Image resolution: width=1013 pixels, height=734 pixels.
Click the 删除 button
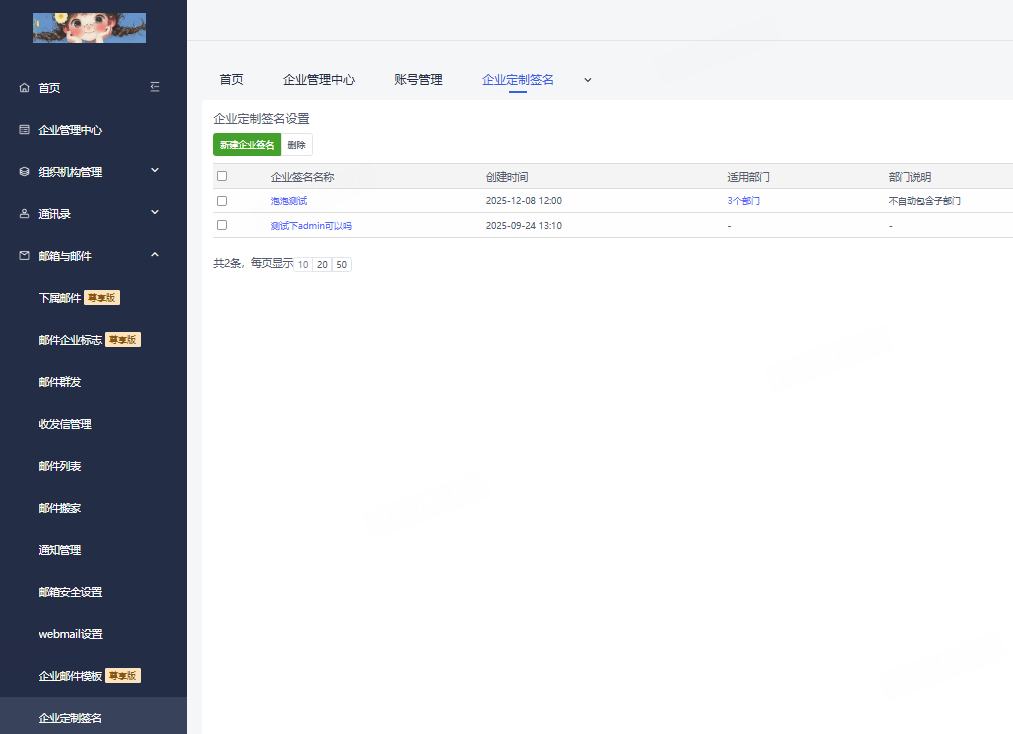(x=297, y=145)
